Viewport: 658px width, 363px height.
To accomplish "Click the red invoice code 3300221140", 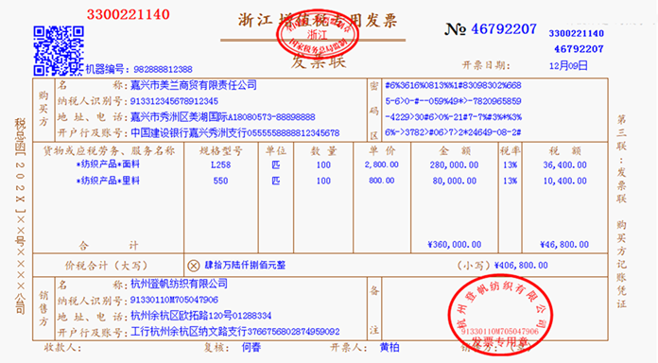I will tap(128, 15).
